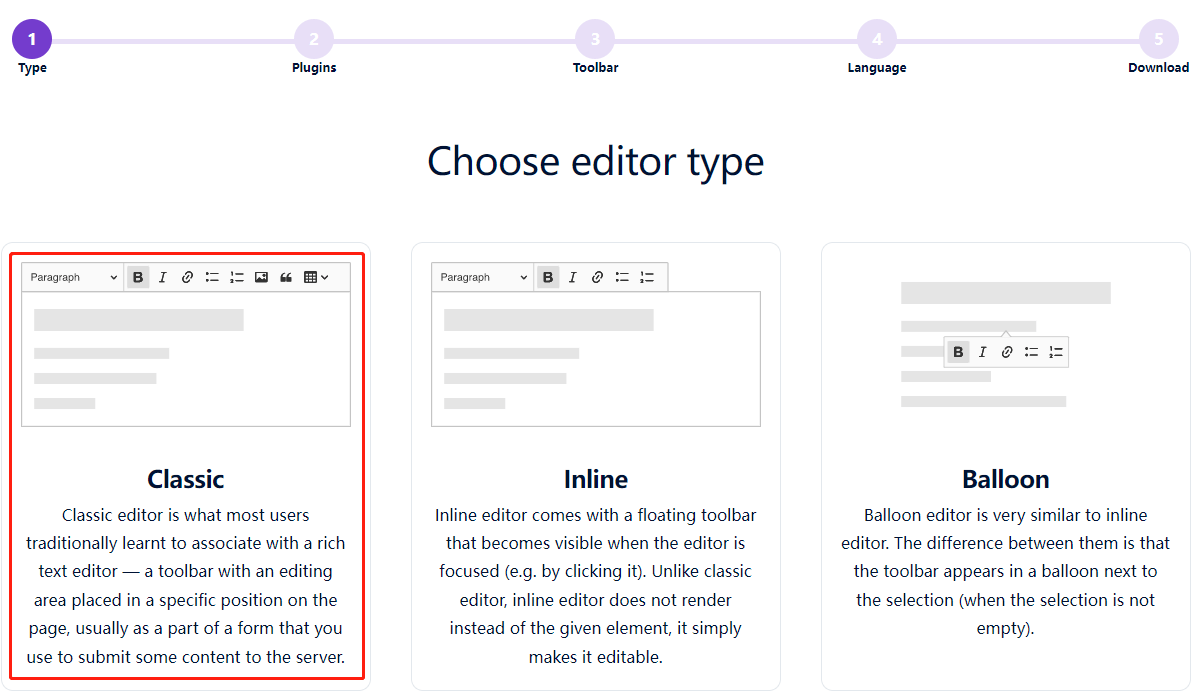Screen dimensions: 1196x695
Task: Apply Italic in the Classic editor toolbar
Action: pos(162,277)
